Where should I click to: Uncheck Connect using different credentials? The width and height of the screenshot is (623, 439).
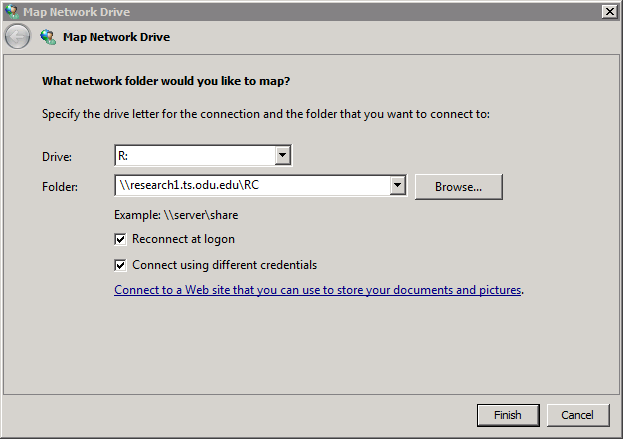121,265
